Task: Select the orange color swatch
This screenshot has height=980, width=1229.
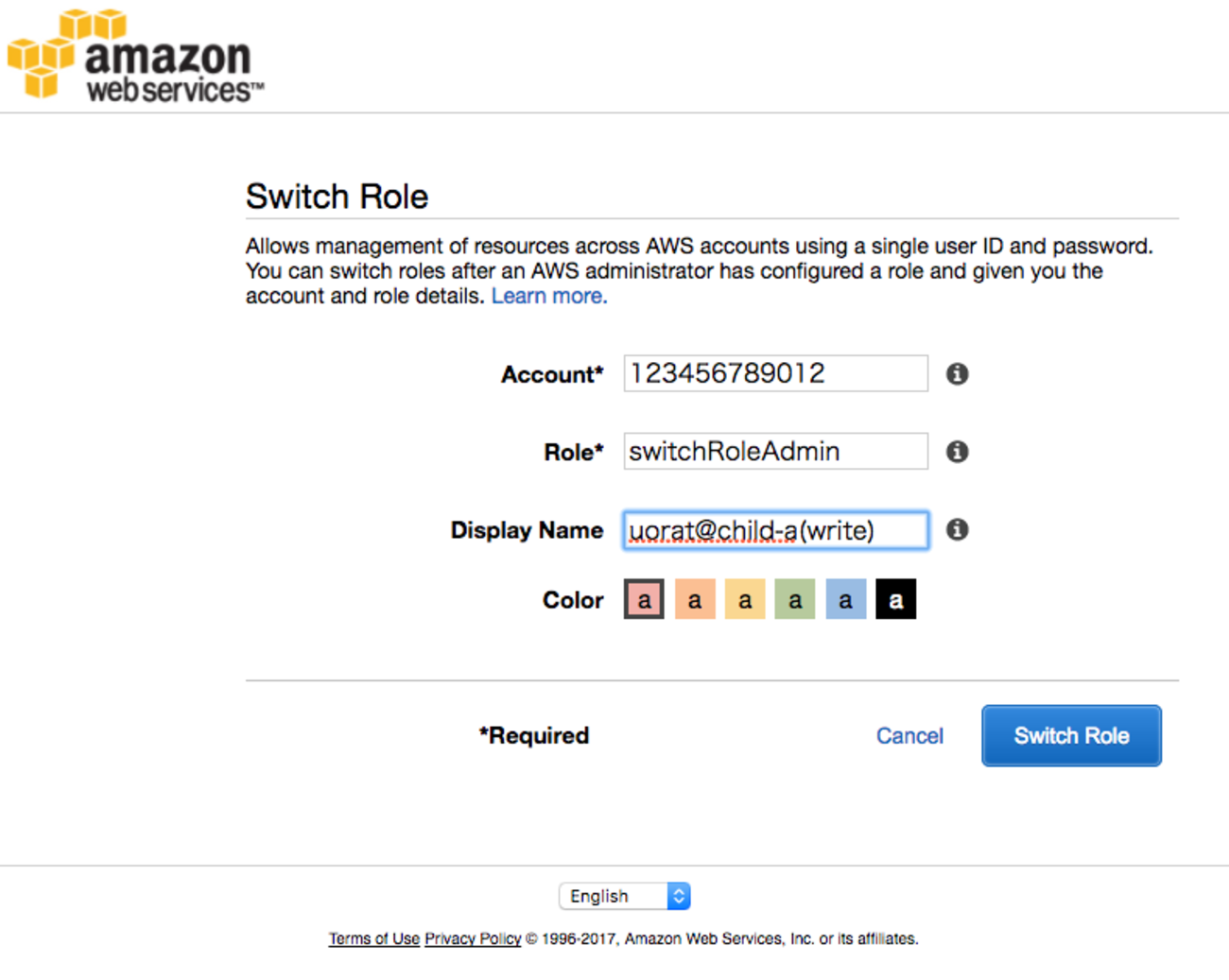Action: (695, 599)
